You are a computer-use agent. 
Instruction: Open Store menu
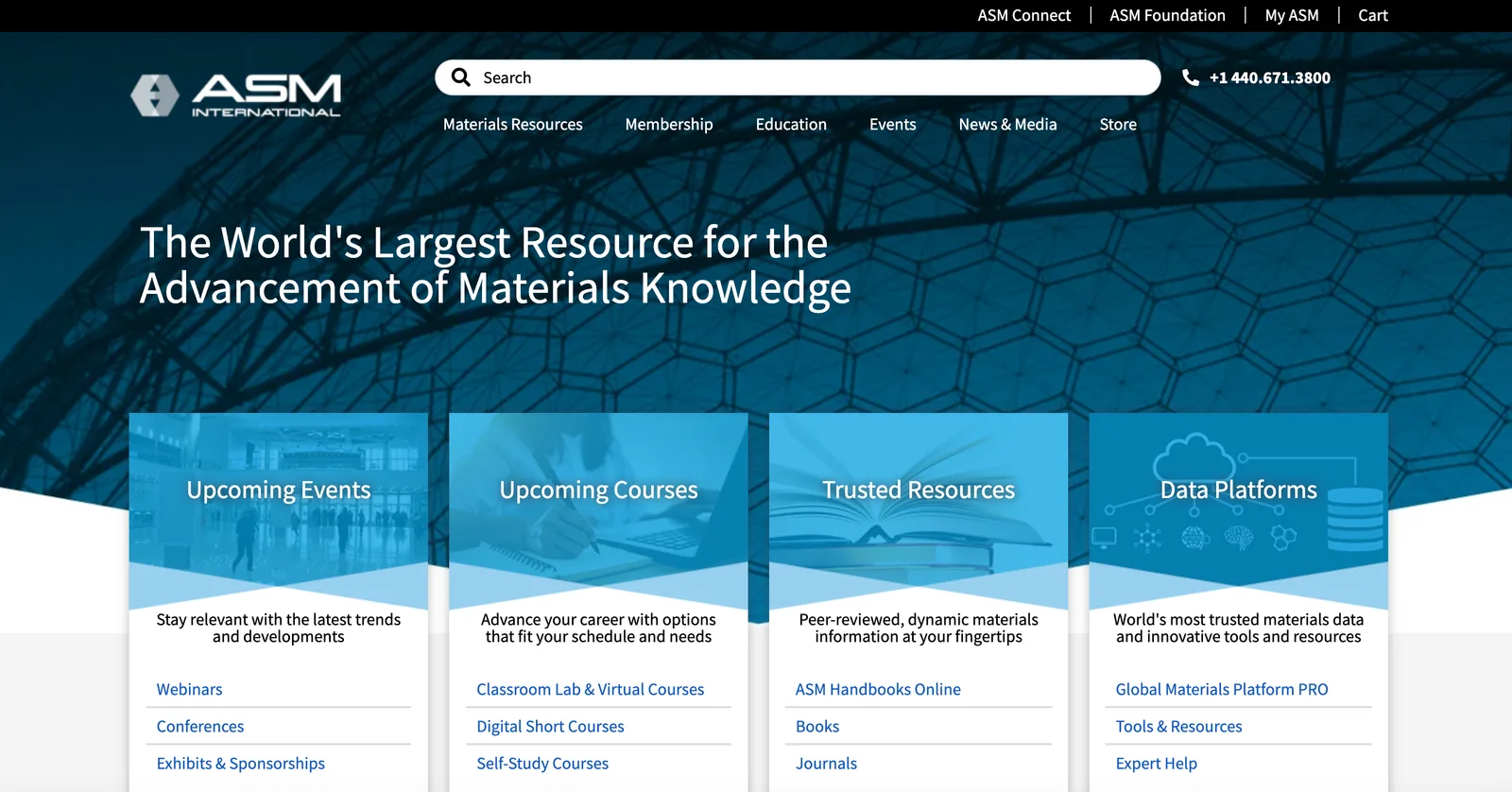coord(1118,124)
